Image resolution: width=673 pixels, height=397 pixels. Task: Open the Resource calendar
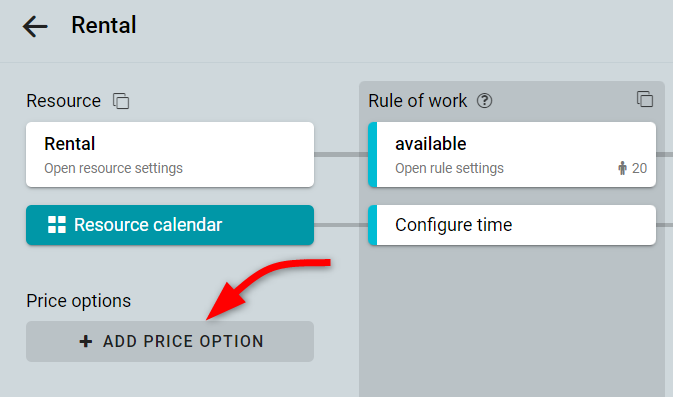point(170,225)
